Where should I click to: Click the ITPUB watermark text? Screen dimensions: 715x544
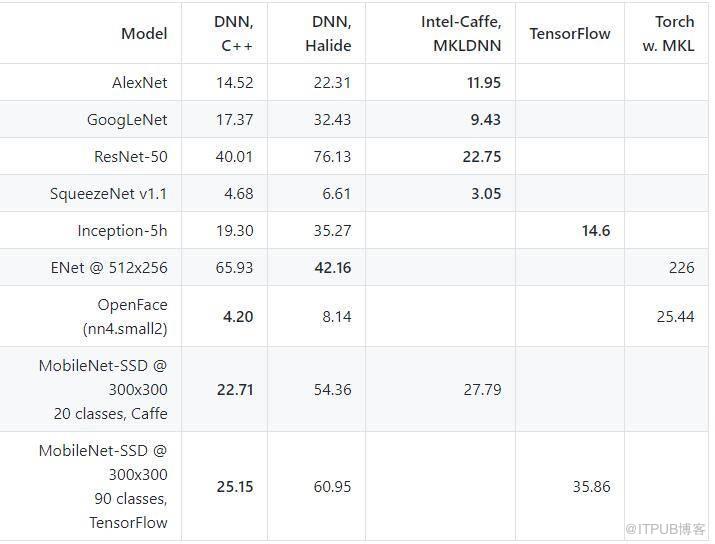pyautogui.click(x=665, y=529)
